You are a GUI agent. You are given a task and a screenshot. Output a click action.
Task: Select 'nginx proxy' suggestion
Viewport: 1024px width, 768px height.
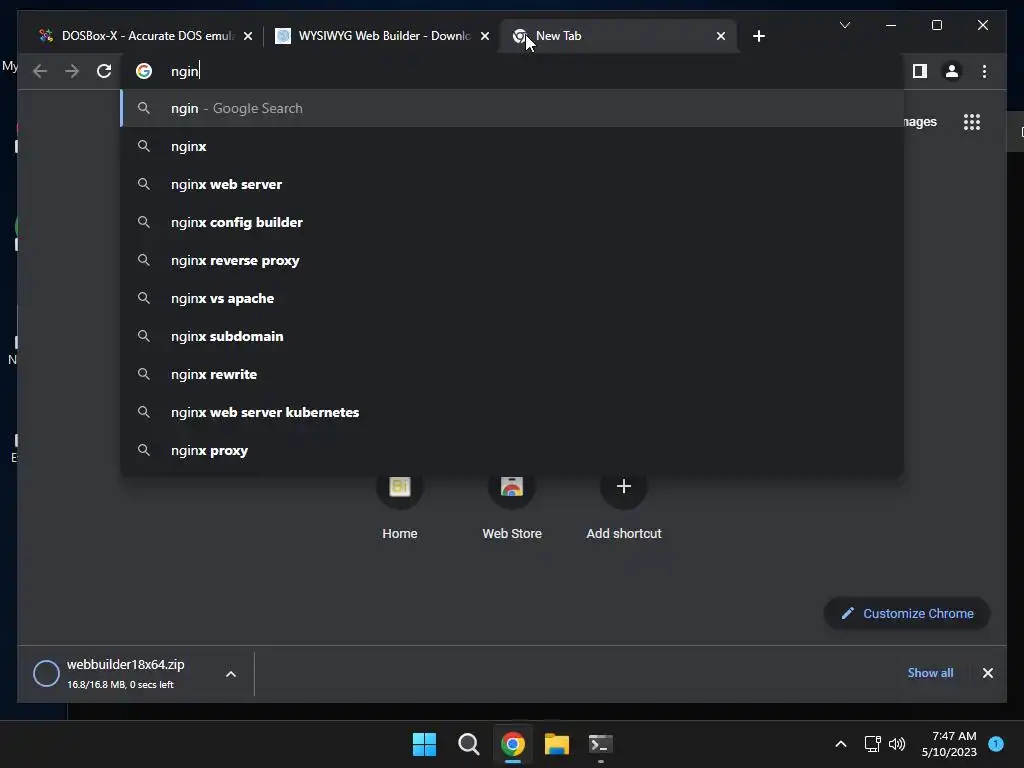(513, 450)
